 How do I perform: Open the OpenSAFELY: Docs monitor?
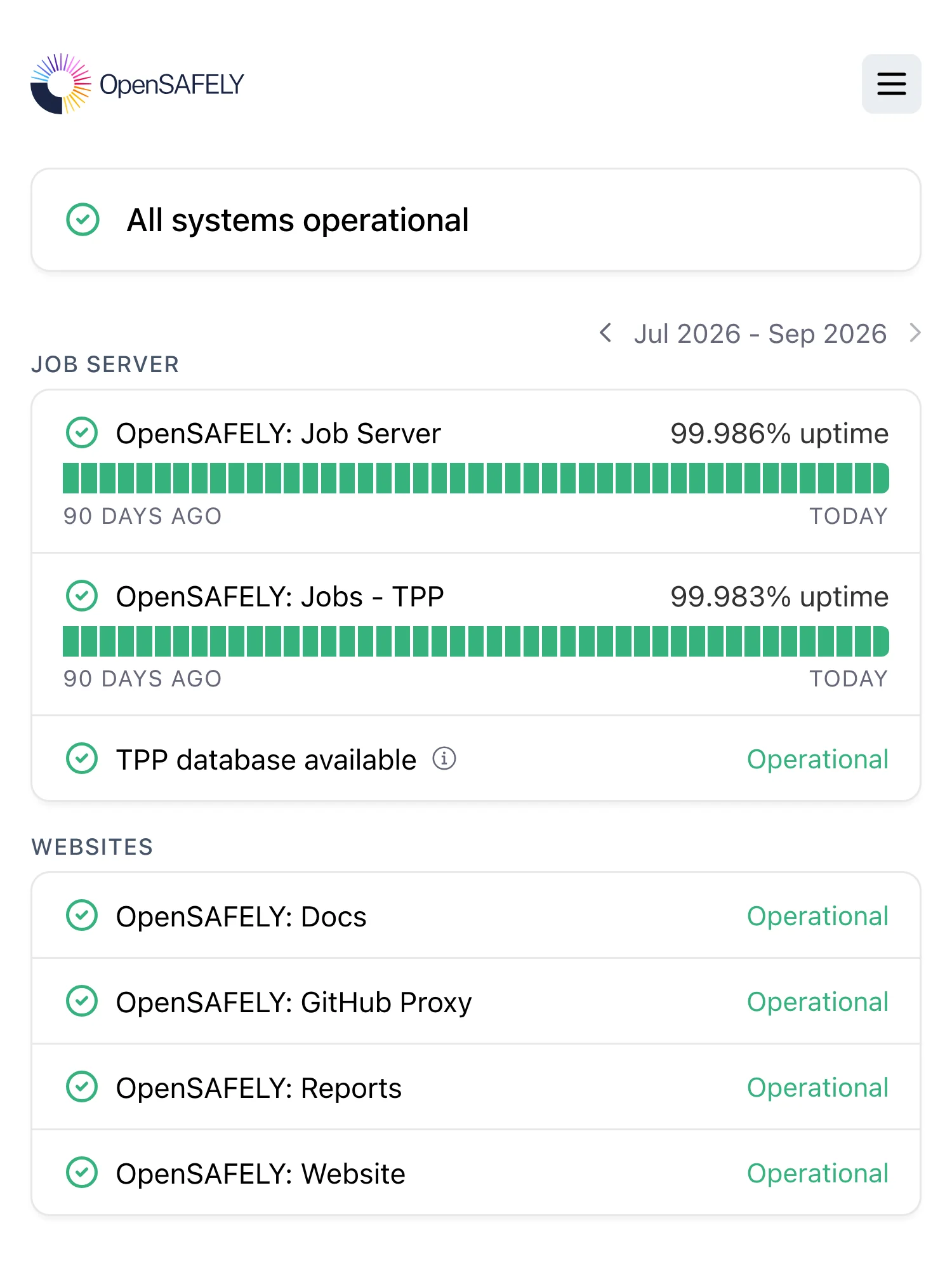tap(241, 916)
